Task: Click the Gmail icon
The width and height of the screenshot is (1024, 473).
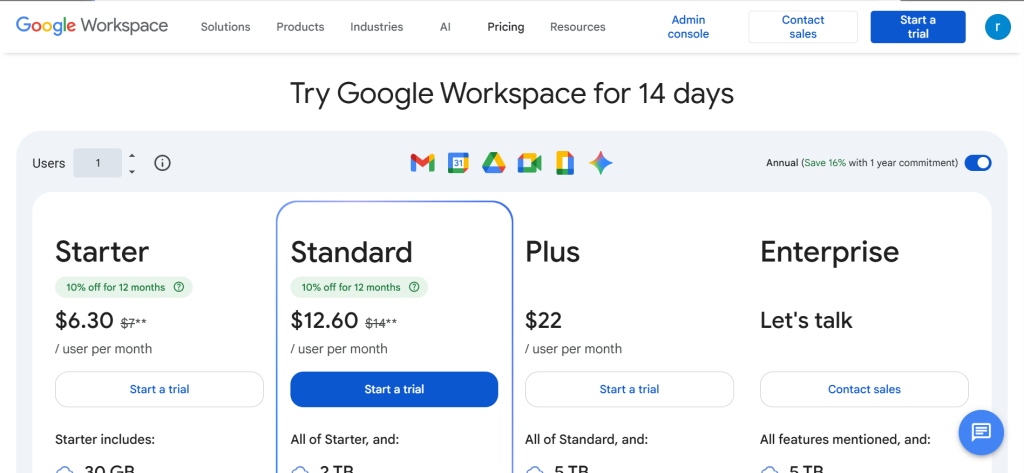Action: (x=422, y=163)
